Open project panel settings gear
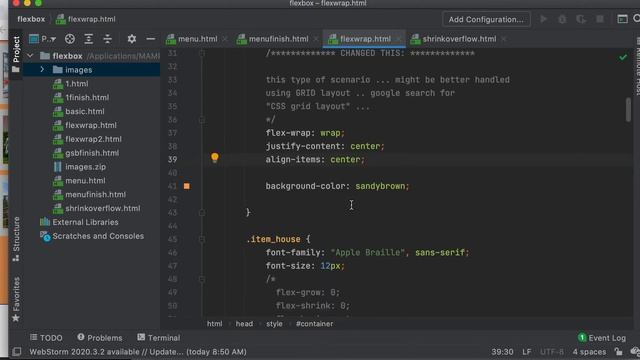This screenshot has height=360, width=640. pos(131,39)
